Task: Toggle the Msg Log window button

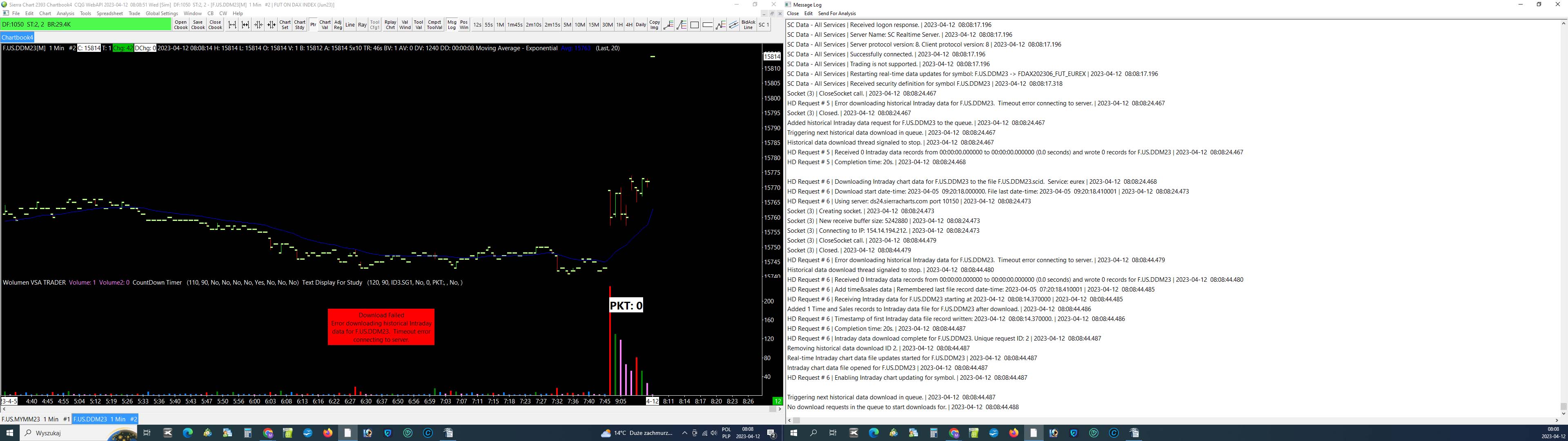Action: tap(452, 25)
